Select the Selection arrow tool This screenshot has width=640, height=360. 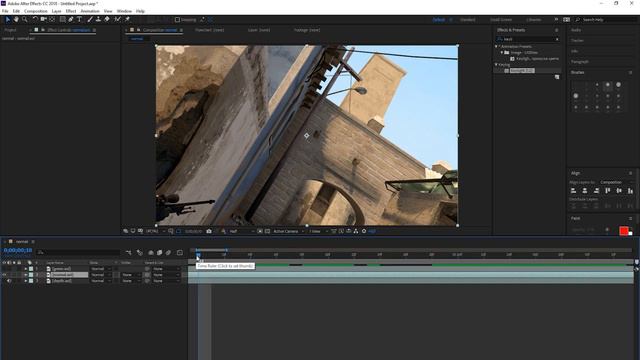click(7, 19)
